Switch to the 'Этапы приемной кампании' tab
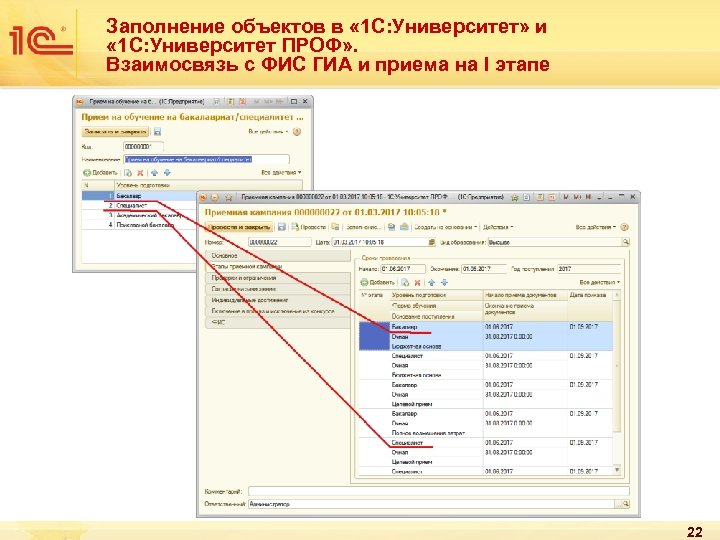 (x=278, y=267)
